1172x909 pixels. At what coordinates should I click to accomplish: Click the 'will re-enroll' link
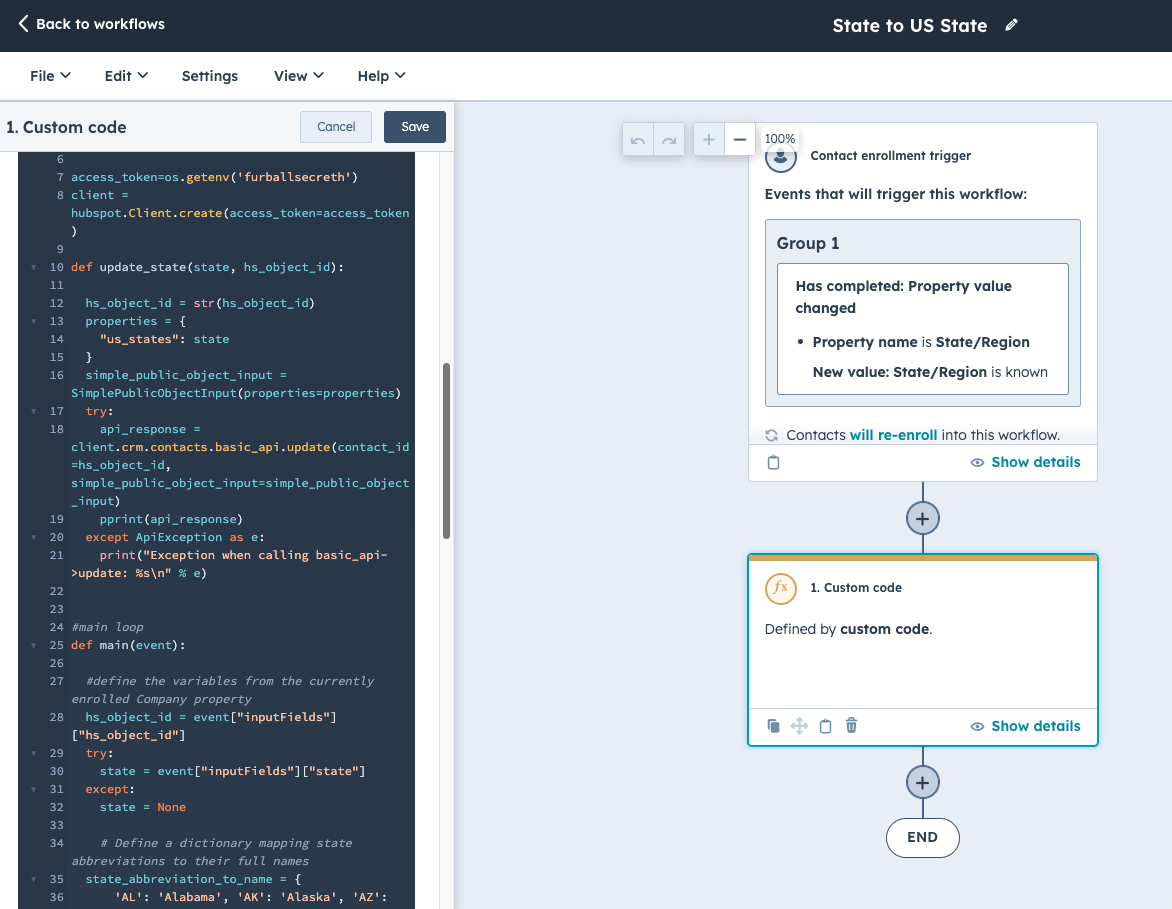(893, 435)
